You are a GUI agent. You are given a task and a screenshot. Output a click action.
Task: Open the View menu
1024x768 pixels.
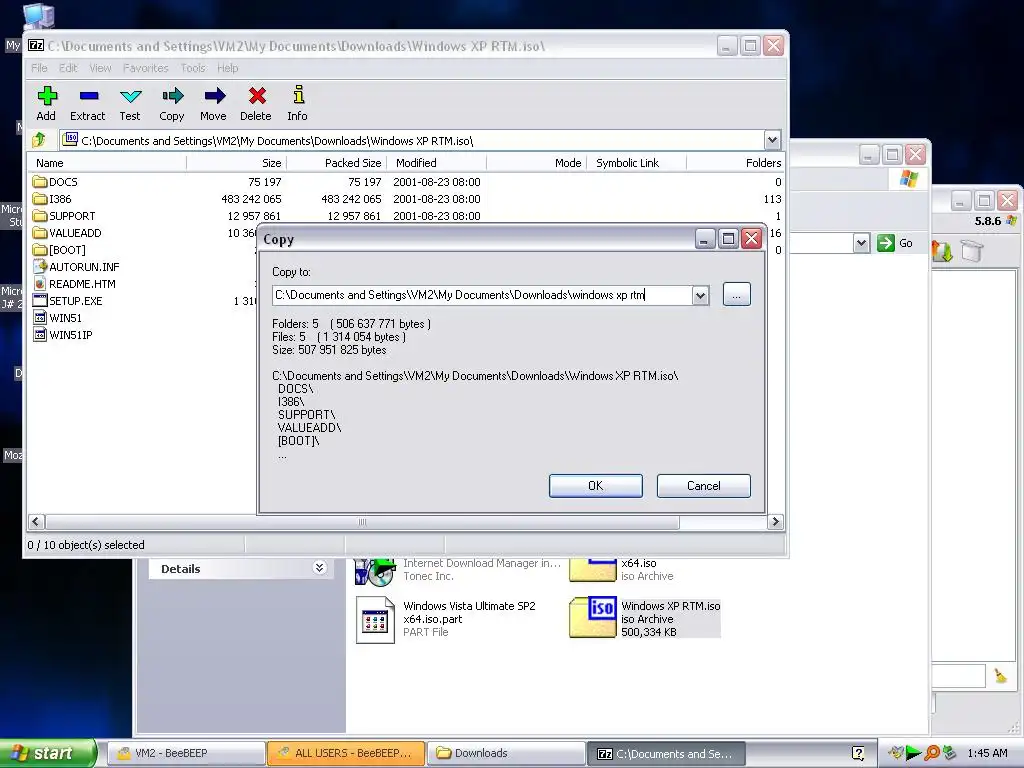100,68
